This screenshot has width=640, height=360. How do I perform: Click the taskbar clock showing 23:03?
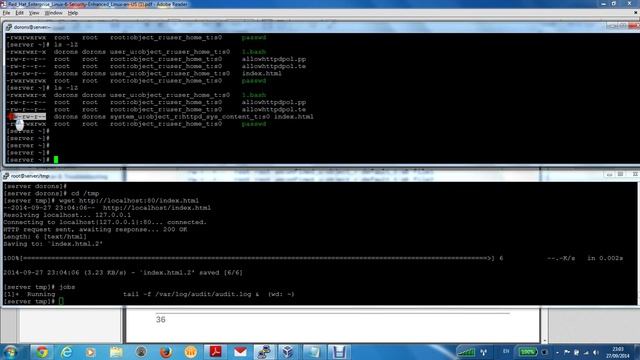click(618, 352)
